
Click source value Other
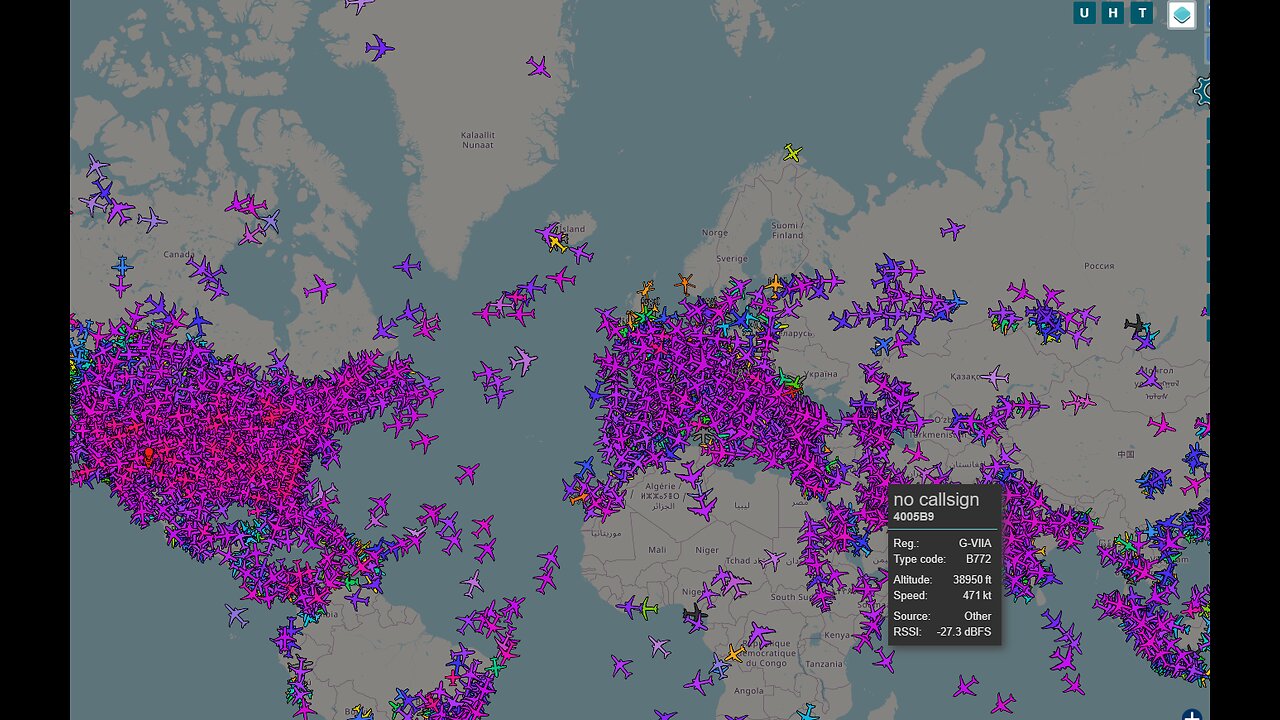(x=978, y=616)
